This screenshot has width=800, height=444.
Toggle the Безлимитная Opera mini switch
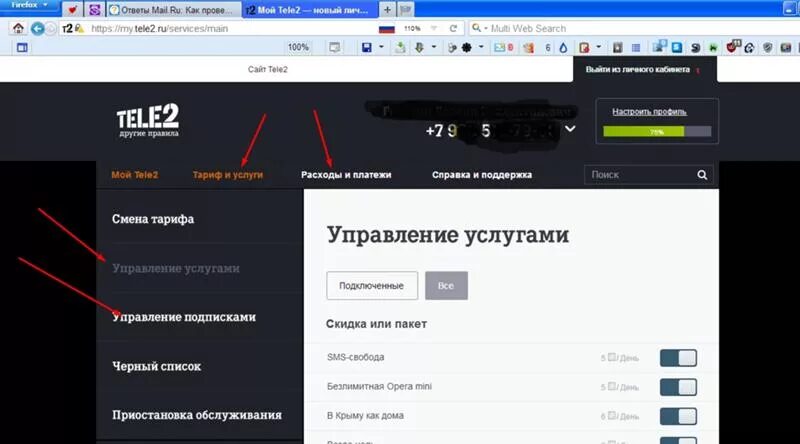point(678,387)
